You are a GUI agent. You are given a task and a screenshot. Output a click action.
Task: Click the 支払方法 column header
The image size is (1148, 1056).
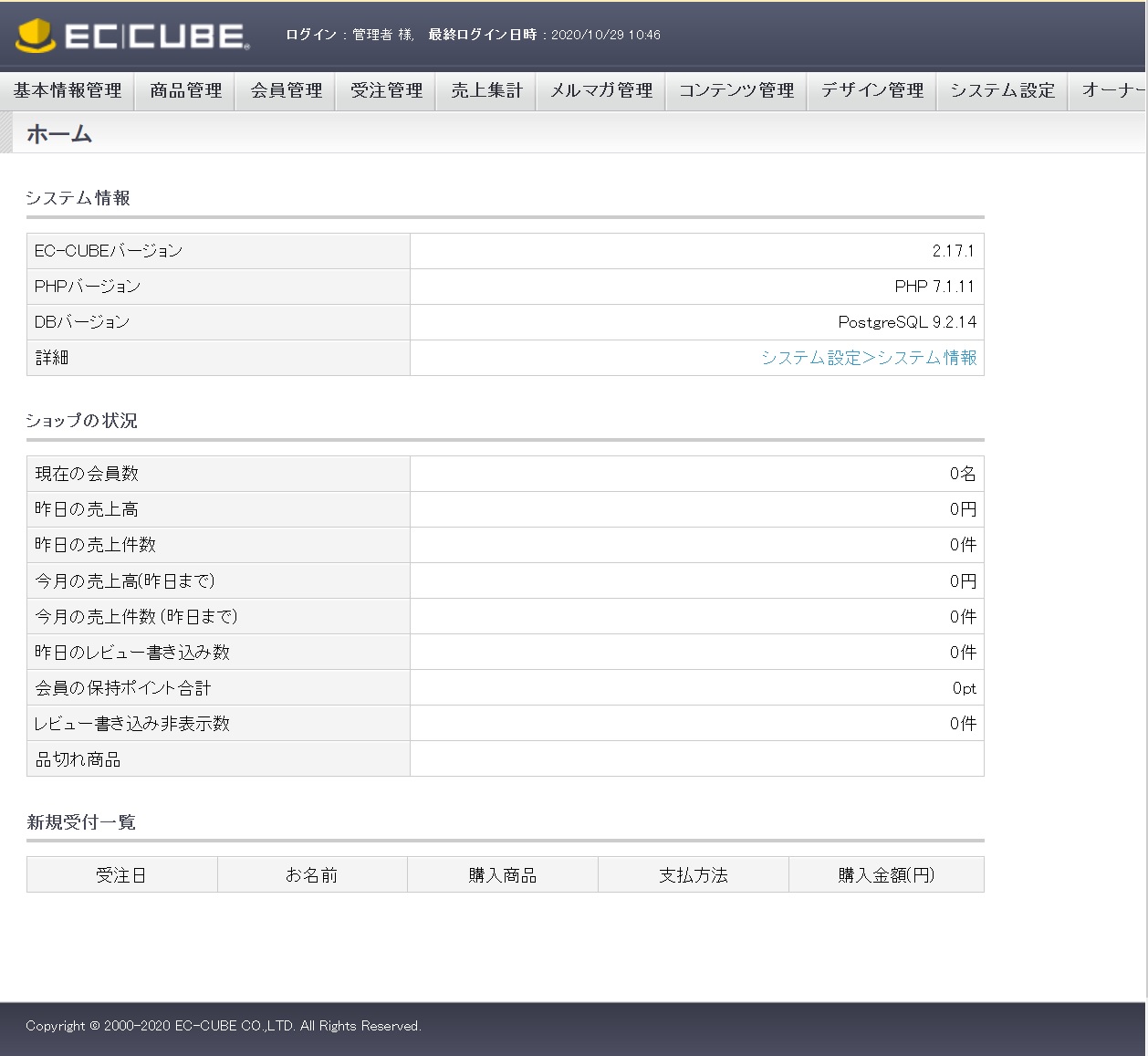pyautogui.click(x=694, y=874)
